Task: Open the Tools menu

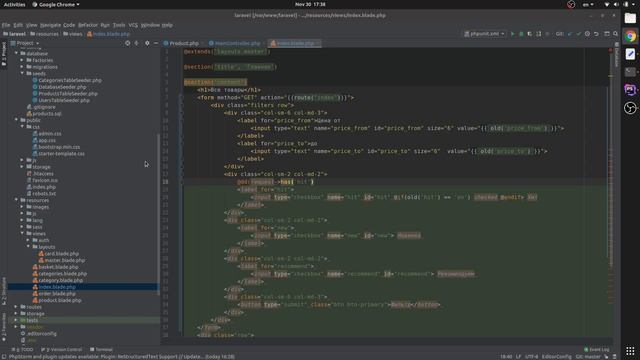Action: click(119, 25)
